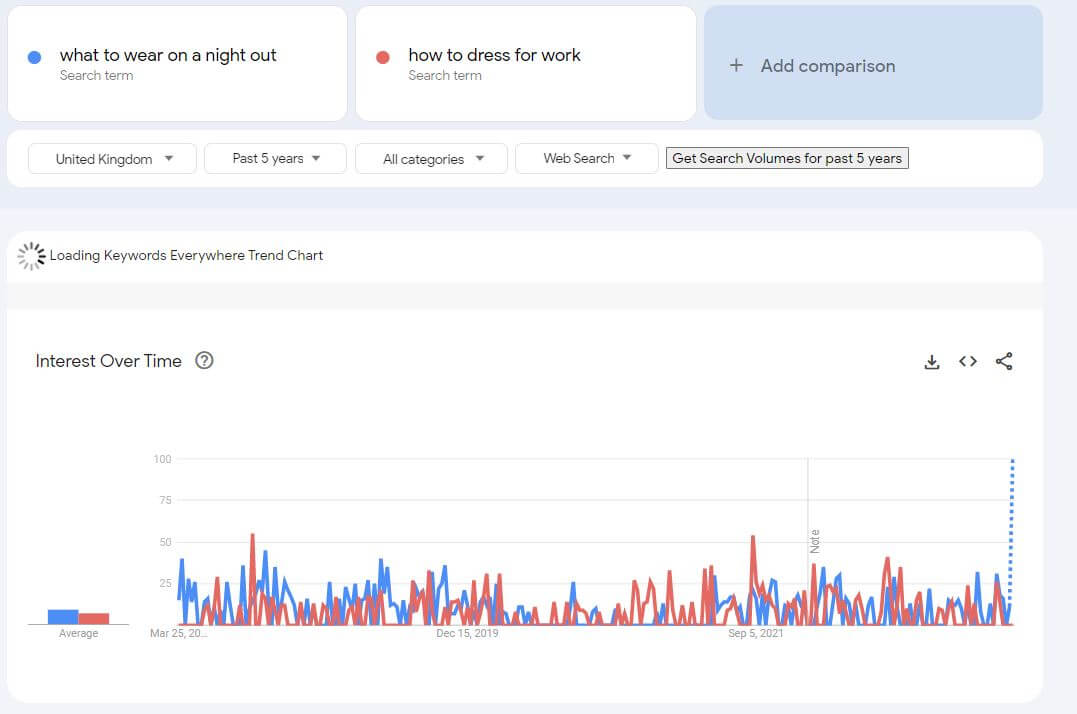1077x714 pixels.
Task: Click the 25 value on the y-axis
Action: (165, 583)
